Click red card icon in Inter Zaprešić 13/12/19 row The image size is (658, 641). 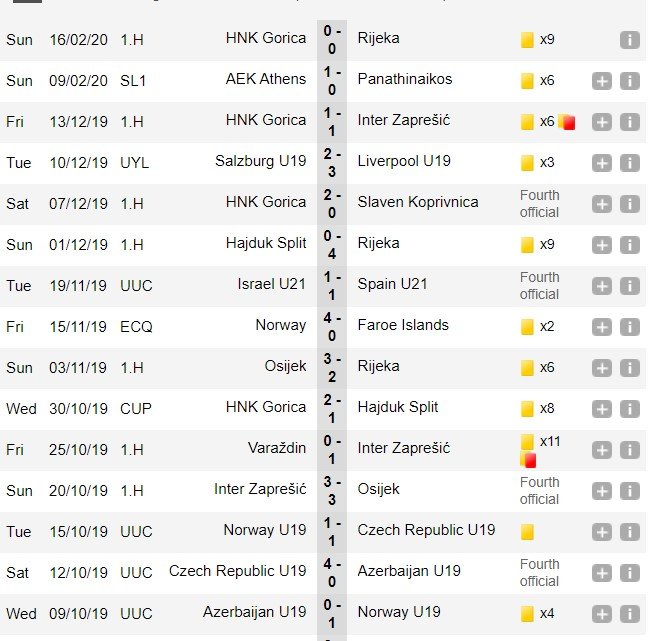[x=567, y=122]
